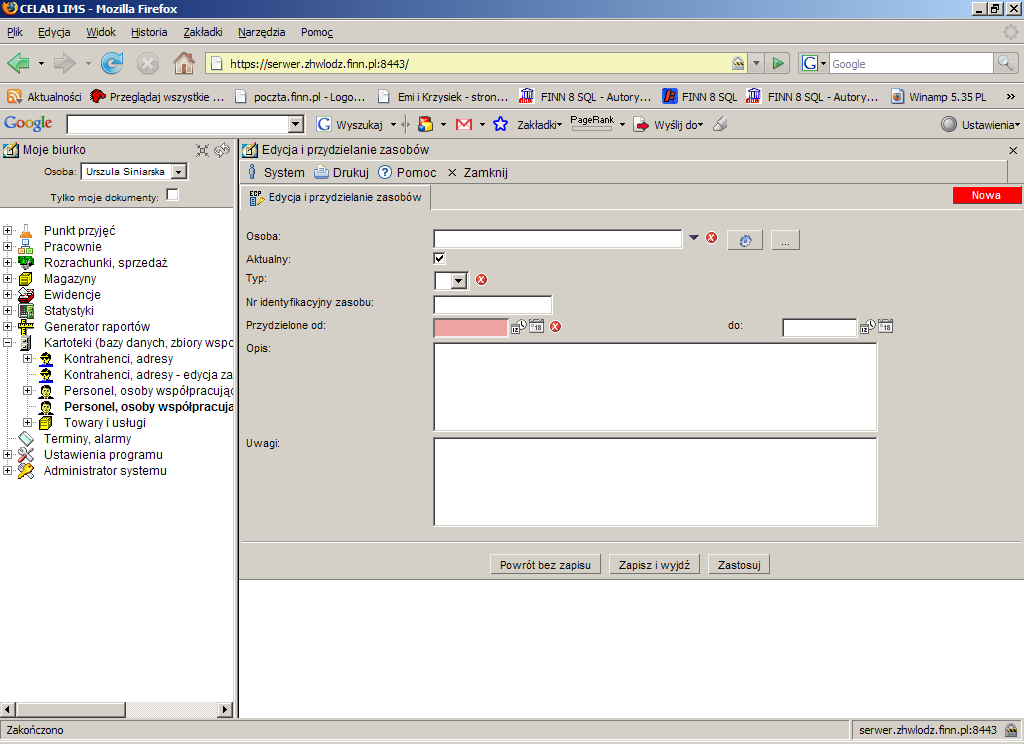Open address bar history dropdown

click(756, 63)
